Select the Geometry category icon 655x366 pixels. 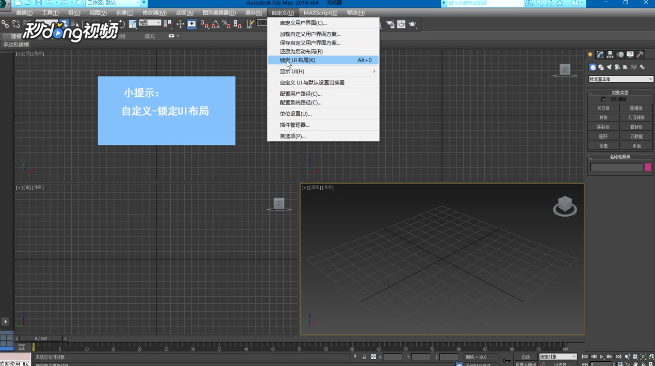point(592,67)
